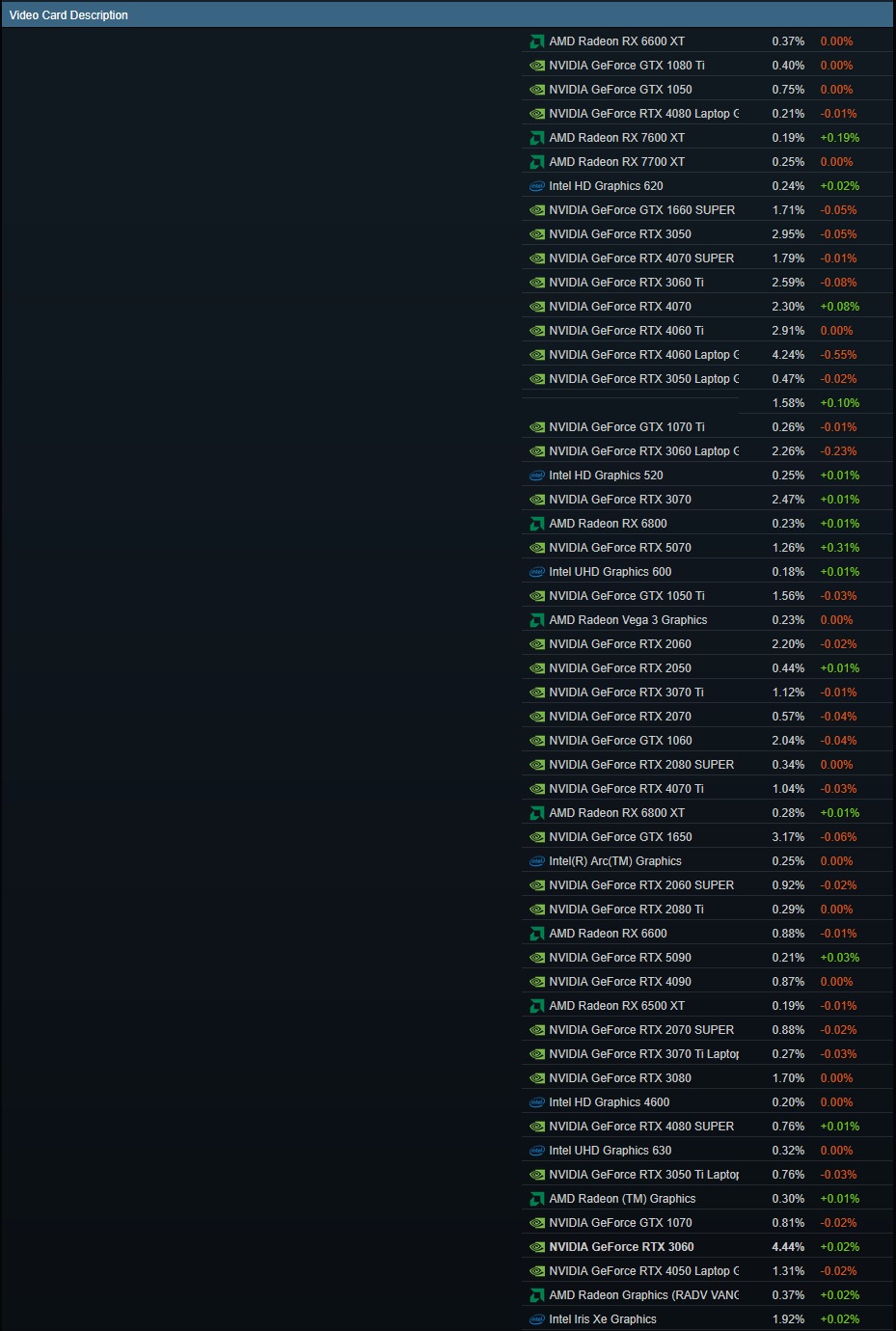Viewport: 896px width, 1331px height.
Task: Select the NVIDIA GeForce RTX 2070 SUPER name
Action: tap(641, 1030)
